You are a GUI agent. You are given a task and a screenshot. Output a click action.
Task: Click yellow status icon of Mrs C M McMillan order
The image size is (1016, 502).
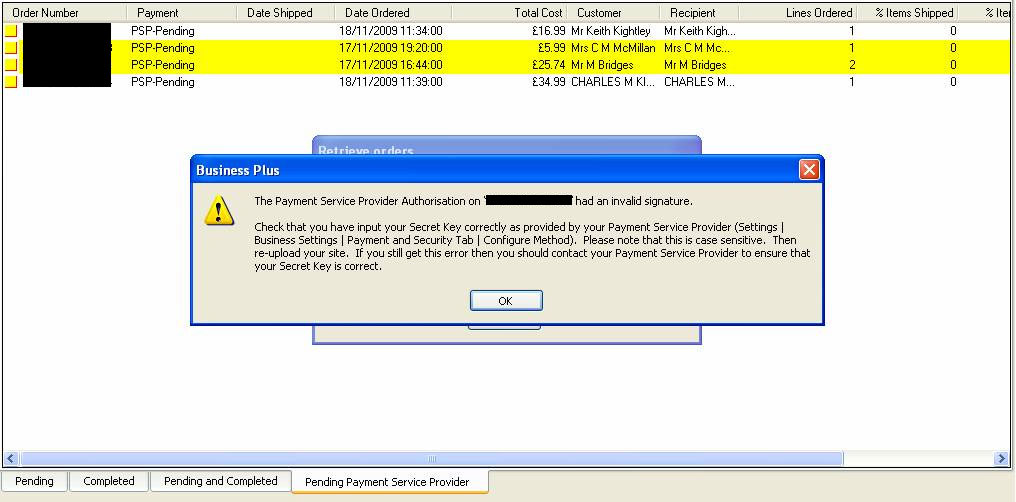click(11, 48)
